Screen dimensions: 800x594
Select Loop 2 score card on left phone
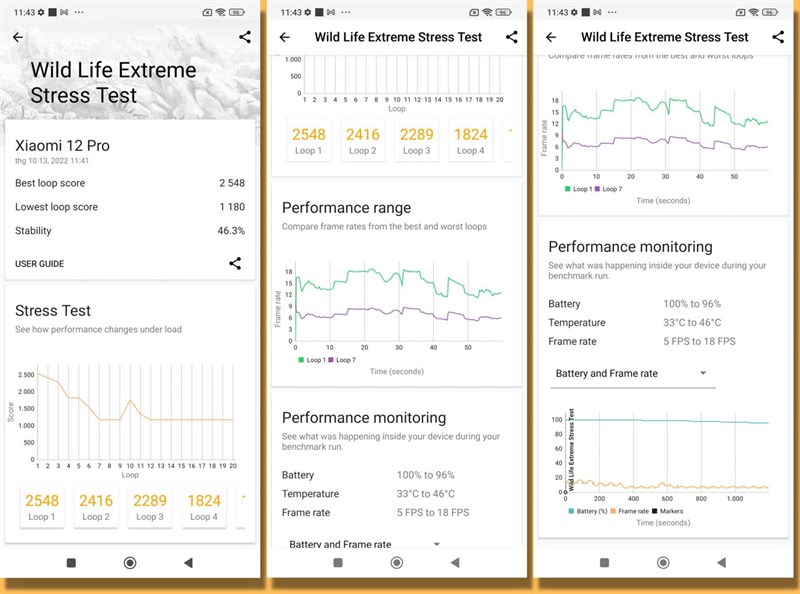[x=96, y=507]
